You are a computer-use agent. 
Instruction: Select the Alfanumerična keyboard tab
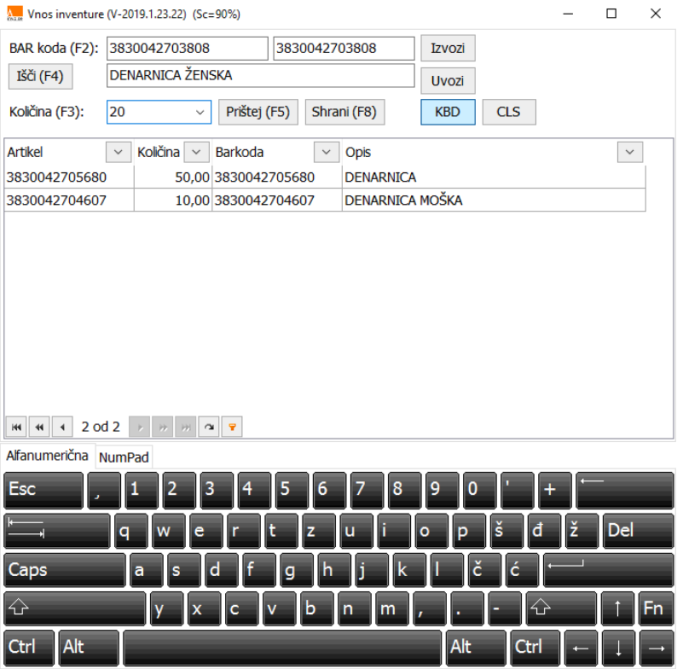pyautogui.click(x=48, y=456)
